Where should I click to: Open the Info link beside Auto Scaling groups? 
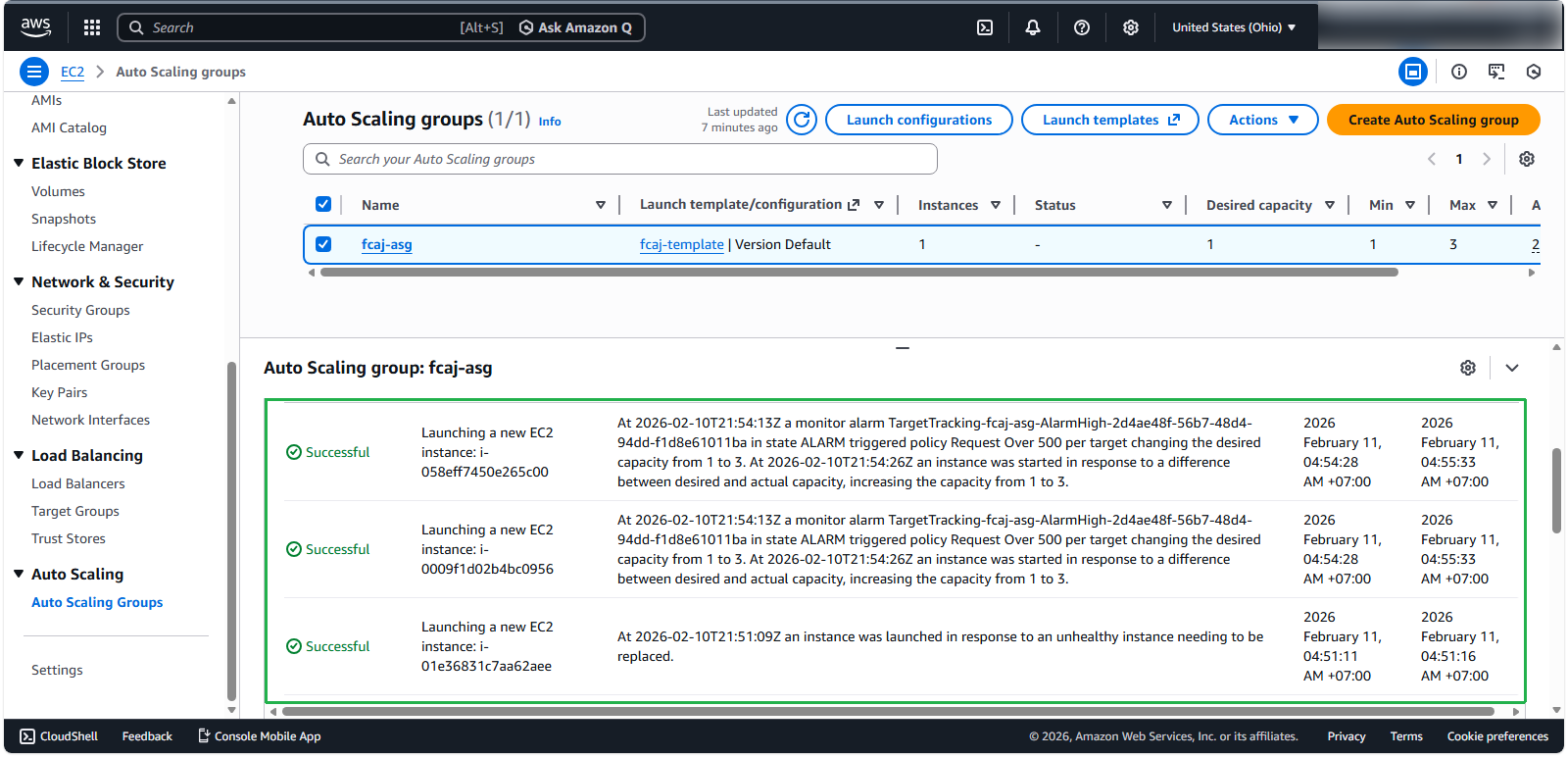click(550, 122)
